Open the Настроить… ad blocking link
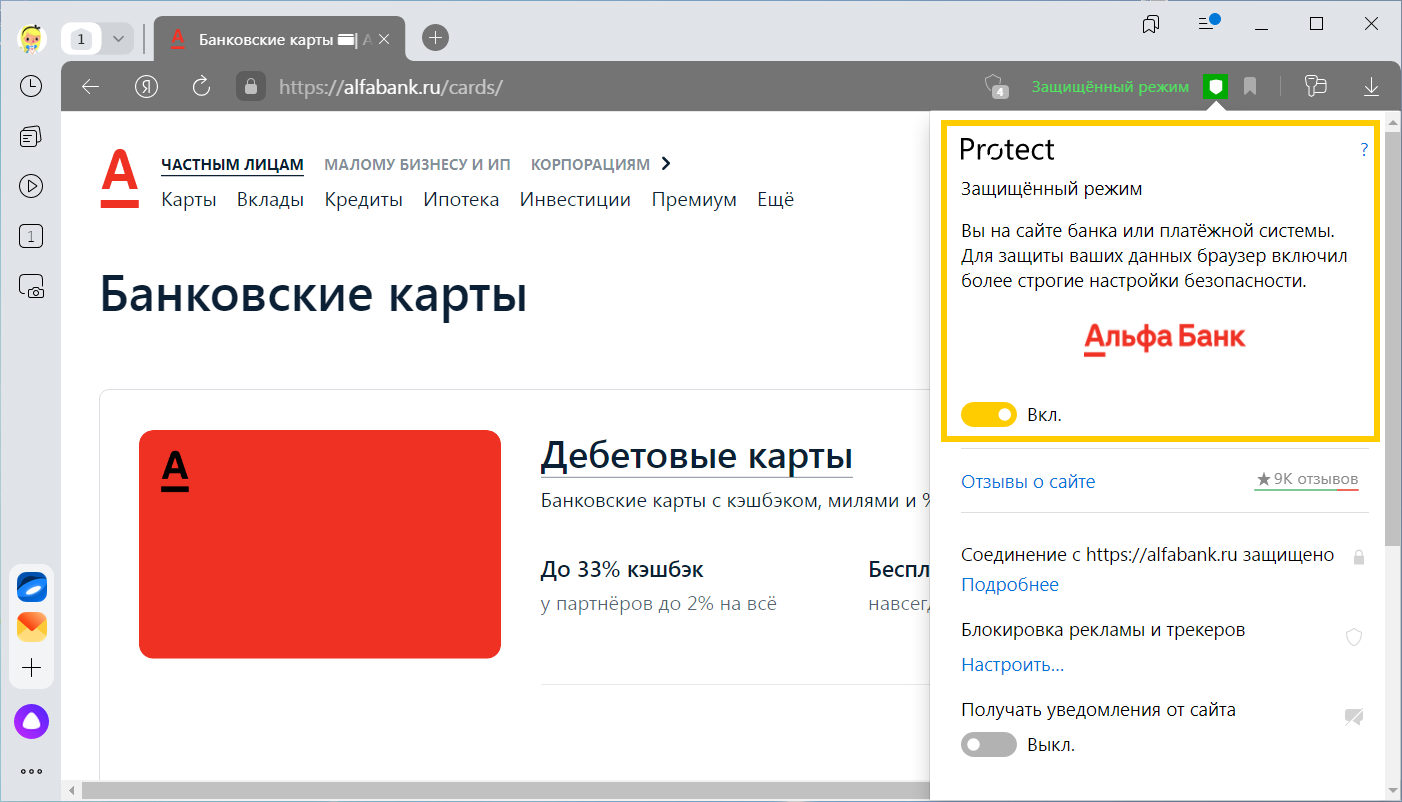 pyautogui.click(x=1013, y=664)
